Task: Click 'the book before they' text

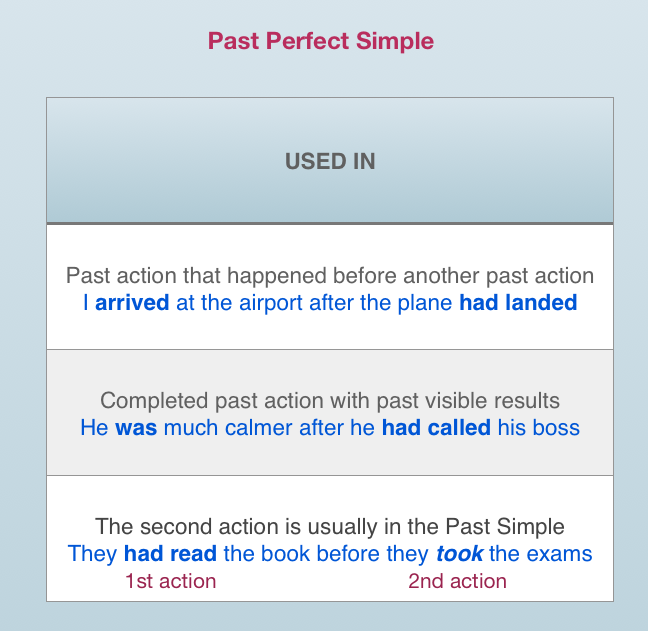Action: (x=326, y=554)
